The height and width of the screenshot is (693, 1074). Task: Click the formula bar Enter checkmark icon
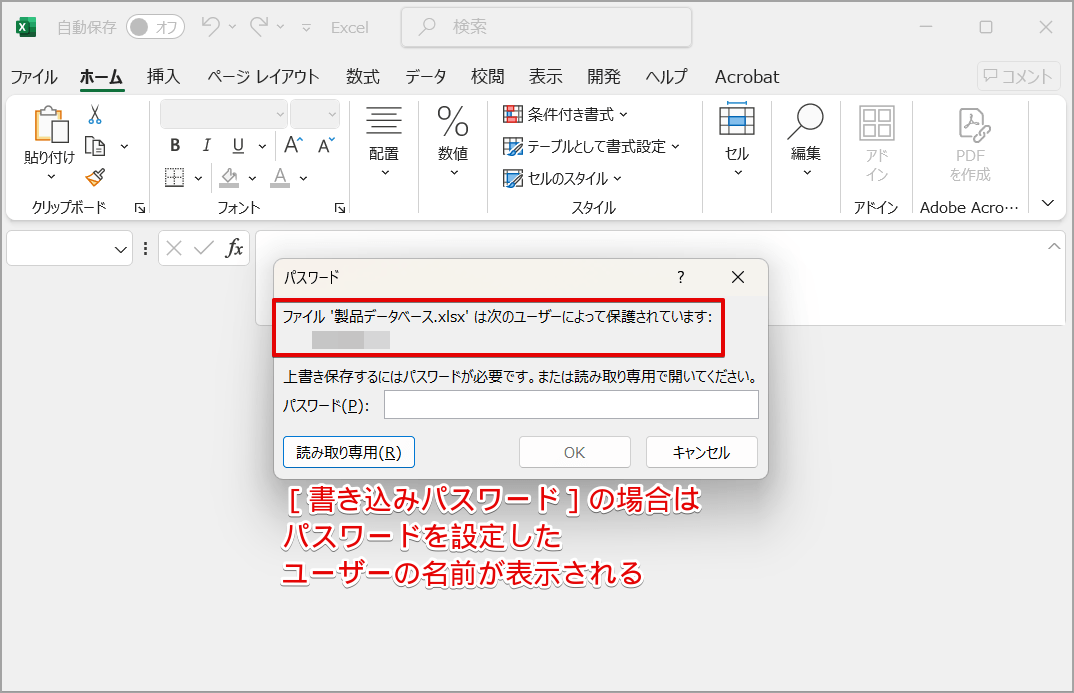pyautogui.click(x=203, y=248)
